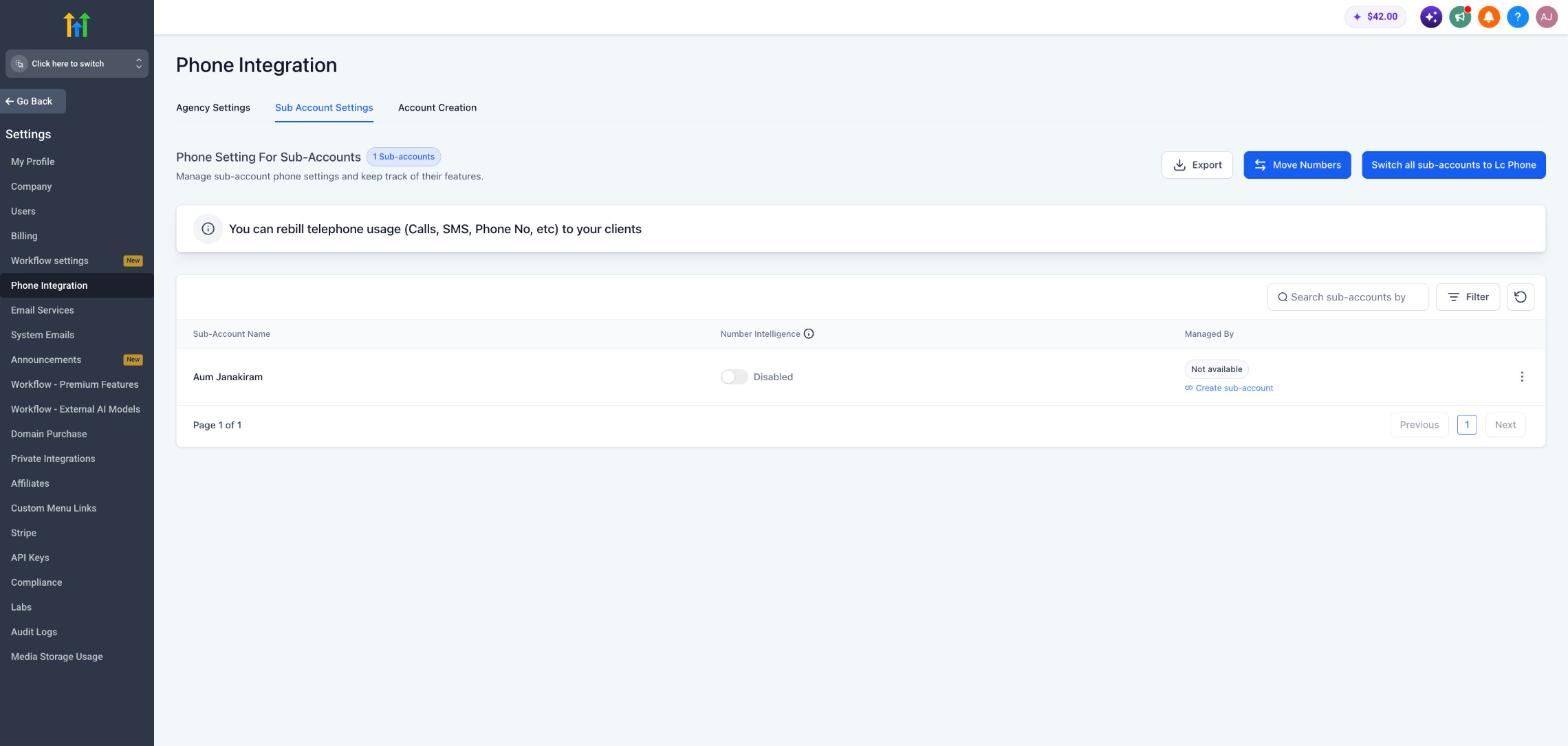Open the announcements megaphone icon
The width and height of the screenshot is (1568, 746).
(1460, 17)
